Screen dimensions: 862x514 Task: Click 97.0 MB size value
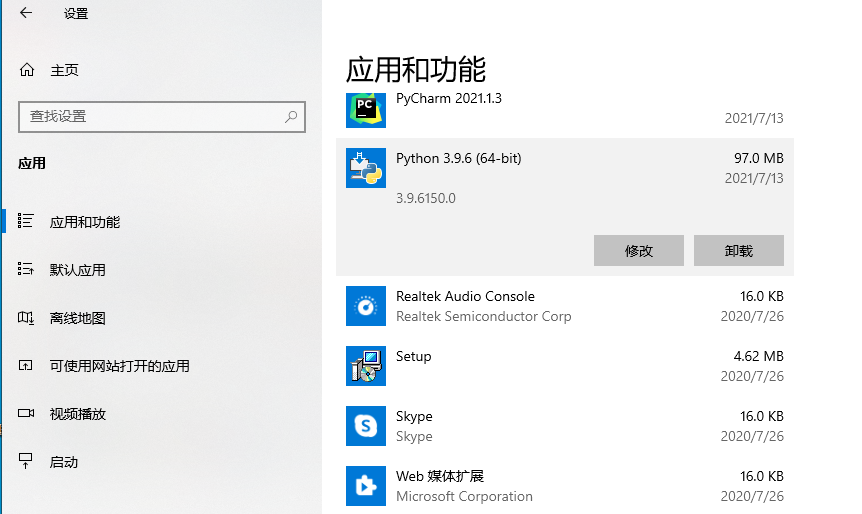[759, 158]
